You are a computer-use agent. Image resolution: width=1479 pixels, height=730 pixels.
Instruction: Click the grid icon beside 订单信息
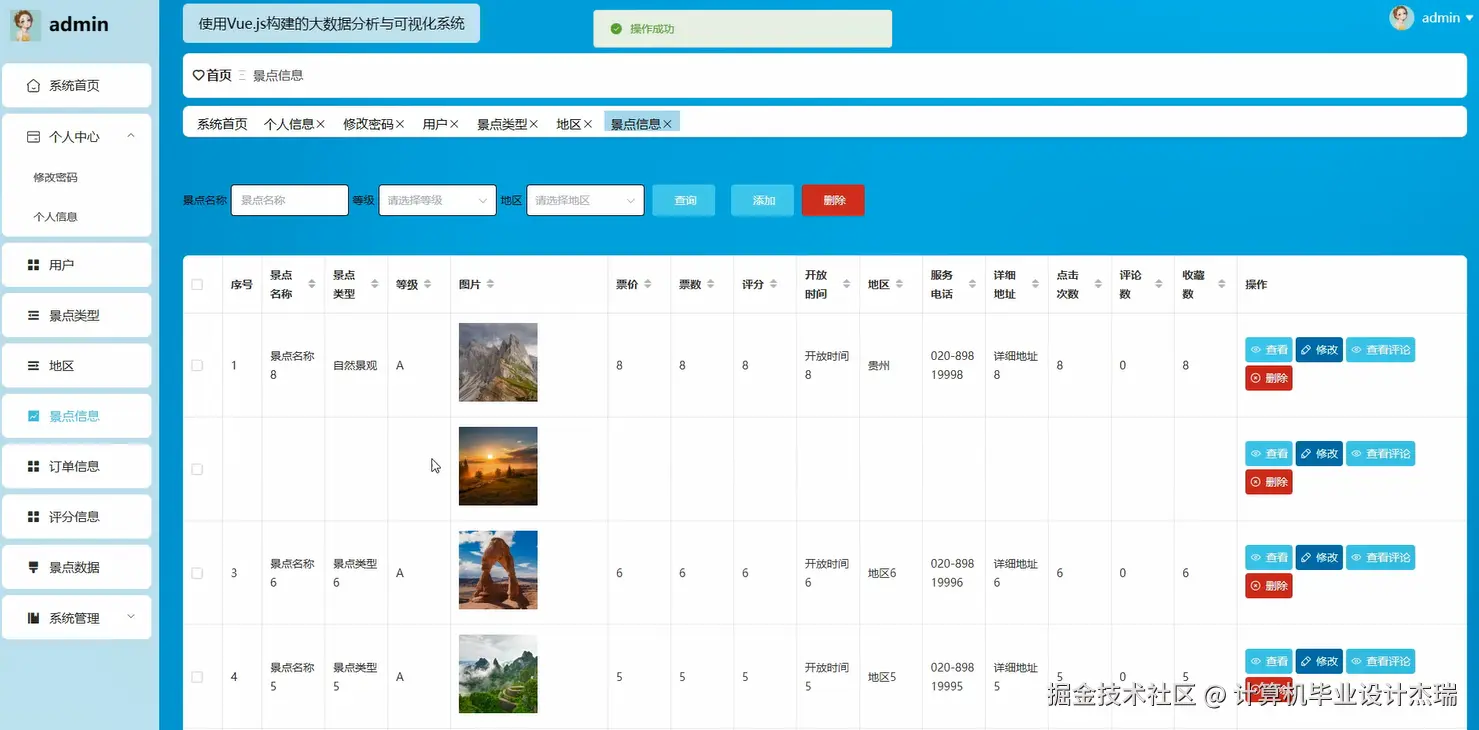click(x=33, y=466)
